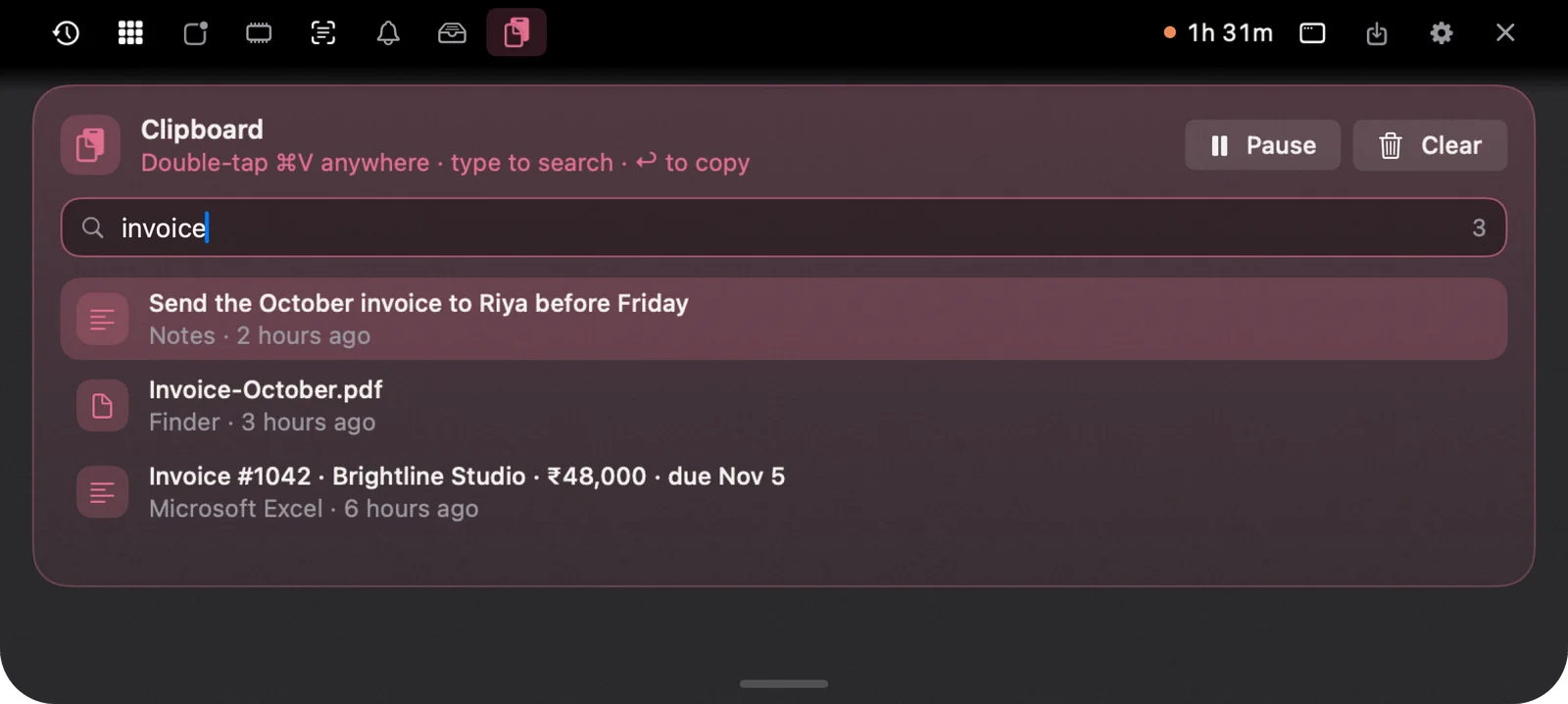Click the text icon of the Notes entry
The image size is (1568, 704).
[103, 319]
